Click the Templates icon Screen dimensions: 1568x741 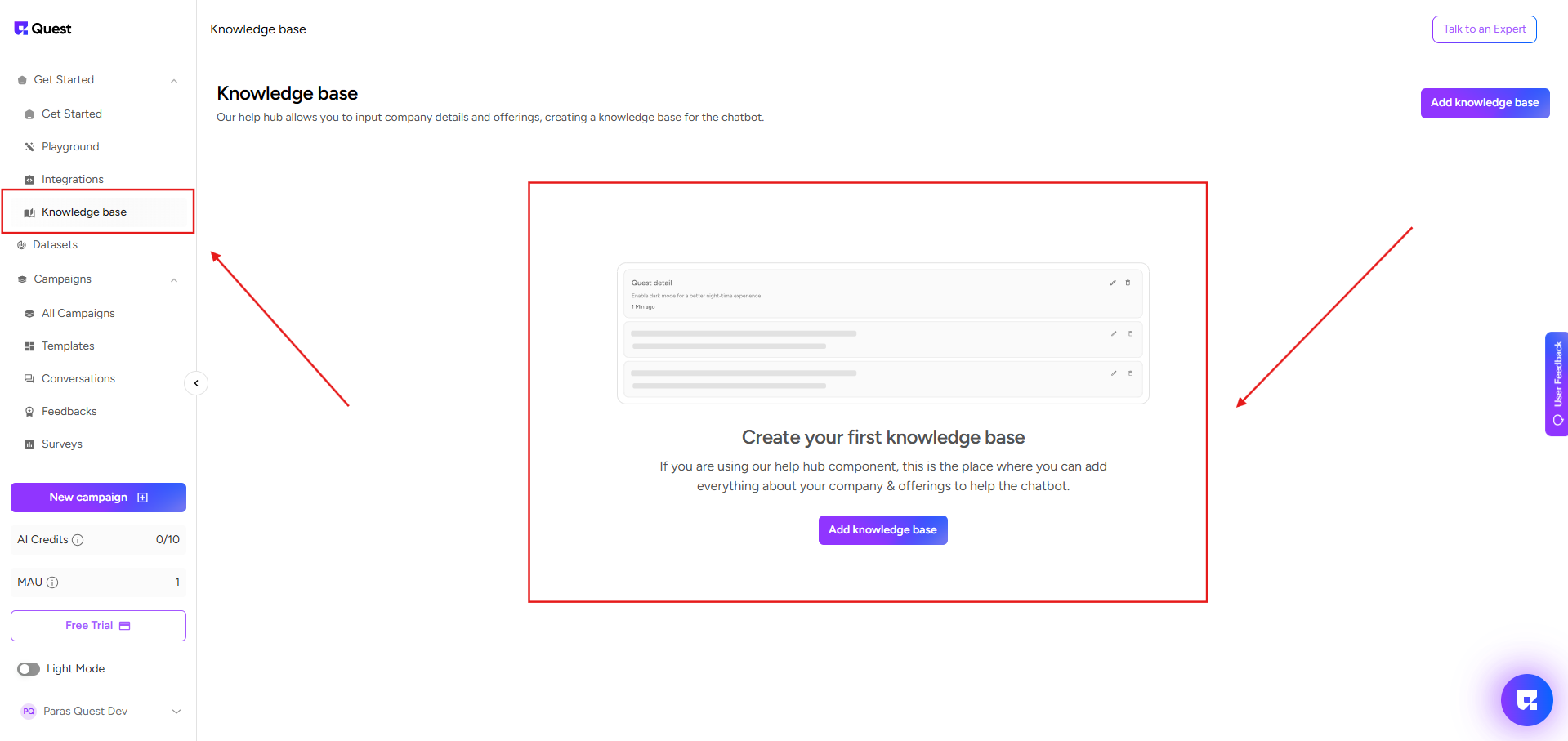(x=29, y=346)
